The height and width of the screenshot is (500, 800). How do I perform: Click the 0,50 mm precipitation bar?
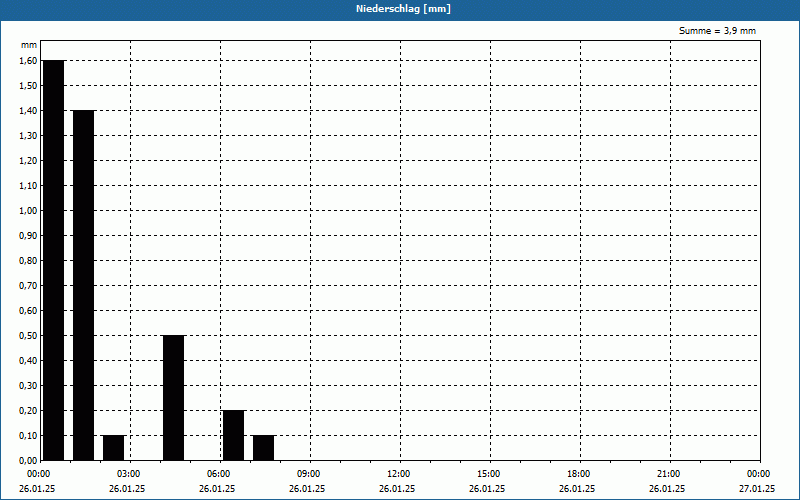(x=173, y=398)
